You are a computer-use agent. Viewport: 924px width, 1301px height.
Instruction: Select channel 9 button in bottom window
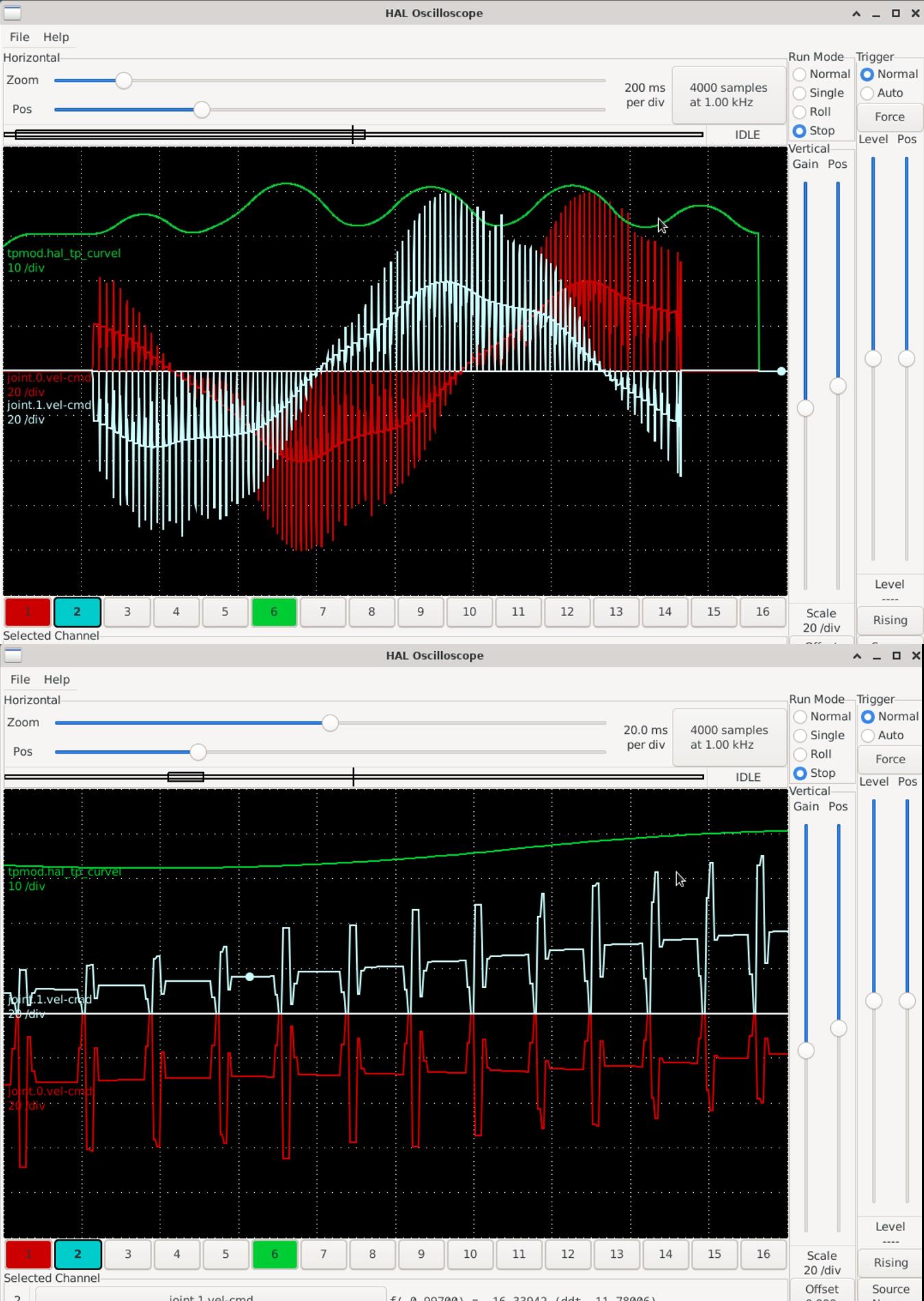(x=421, y=1255)
